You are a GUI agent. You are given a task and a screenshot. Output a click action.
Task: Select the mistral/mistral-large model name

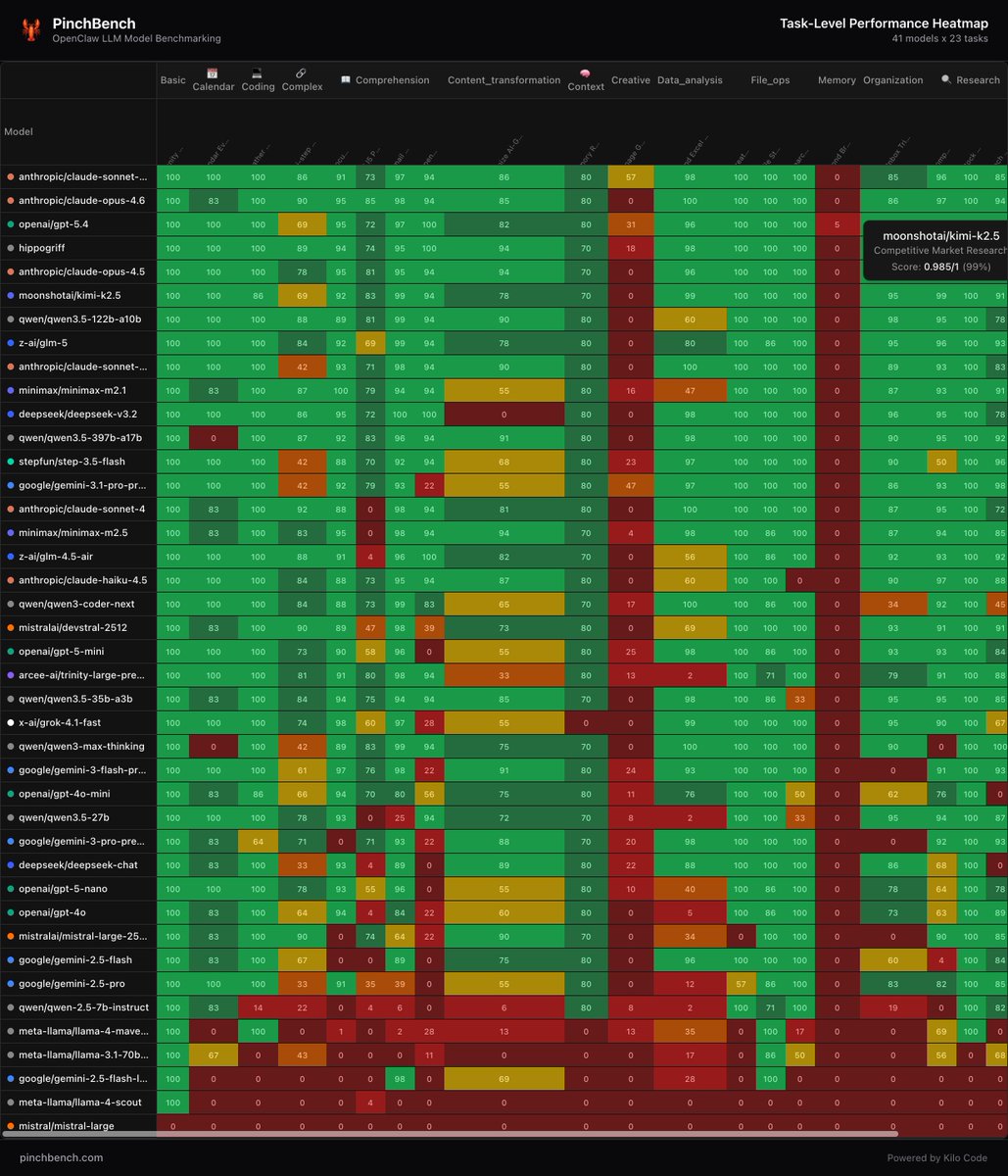click(67, 1126)
